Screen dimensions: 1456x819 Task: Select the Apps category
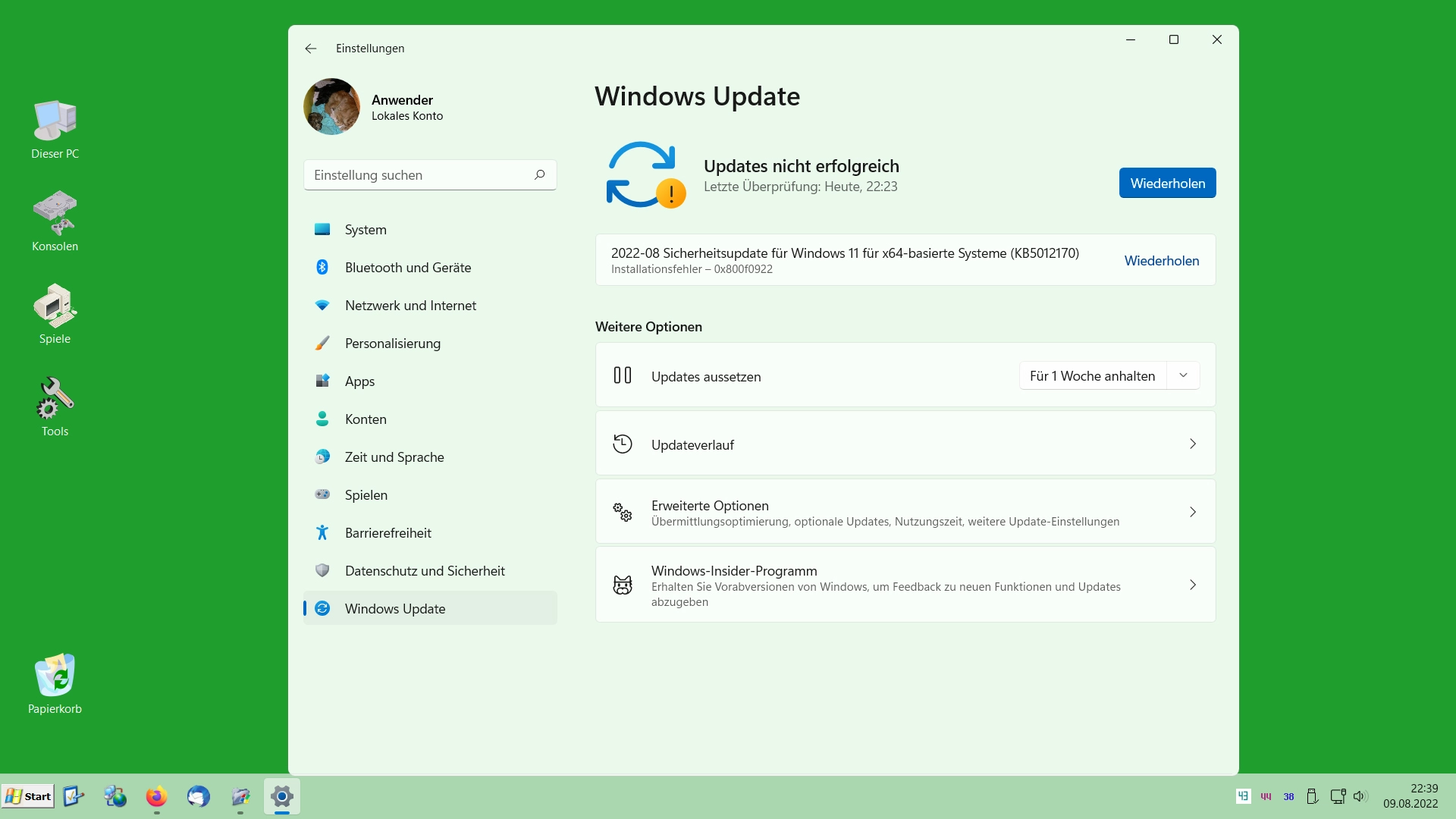pyautogui.click(x=430, y=381)
